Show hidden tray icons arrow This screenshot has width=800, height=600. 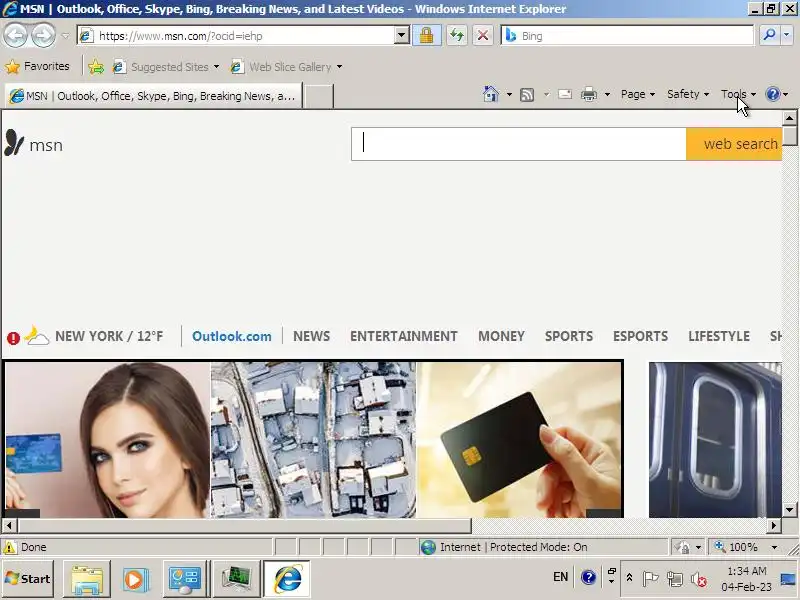pos(629,578)
